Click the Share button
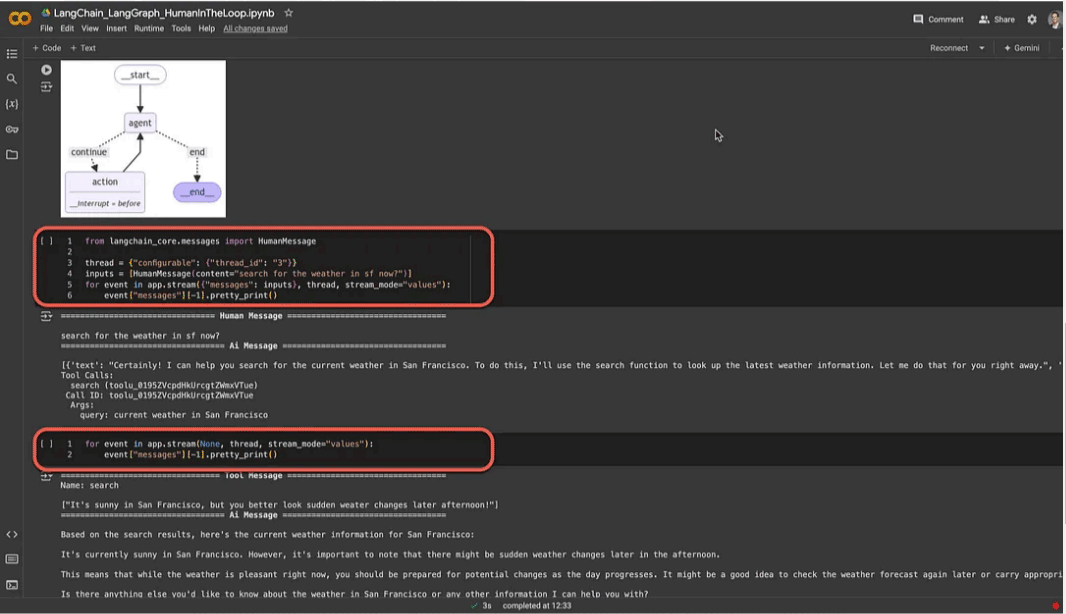Screen dimensions: 1066x614 [x=997, y=19]
